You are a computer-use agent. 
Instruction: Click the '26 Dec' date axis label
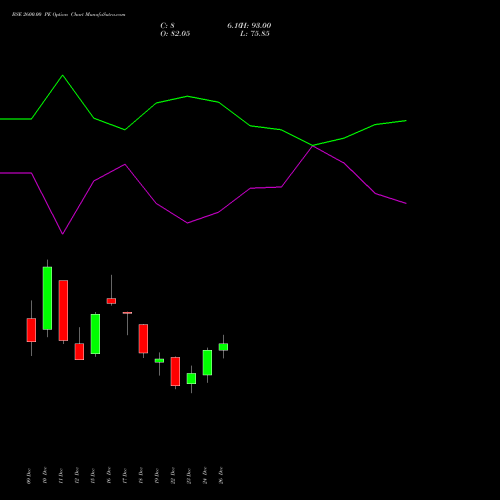[221, 476]
